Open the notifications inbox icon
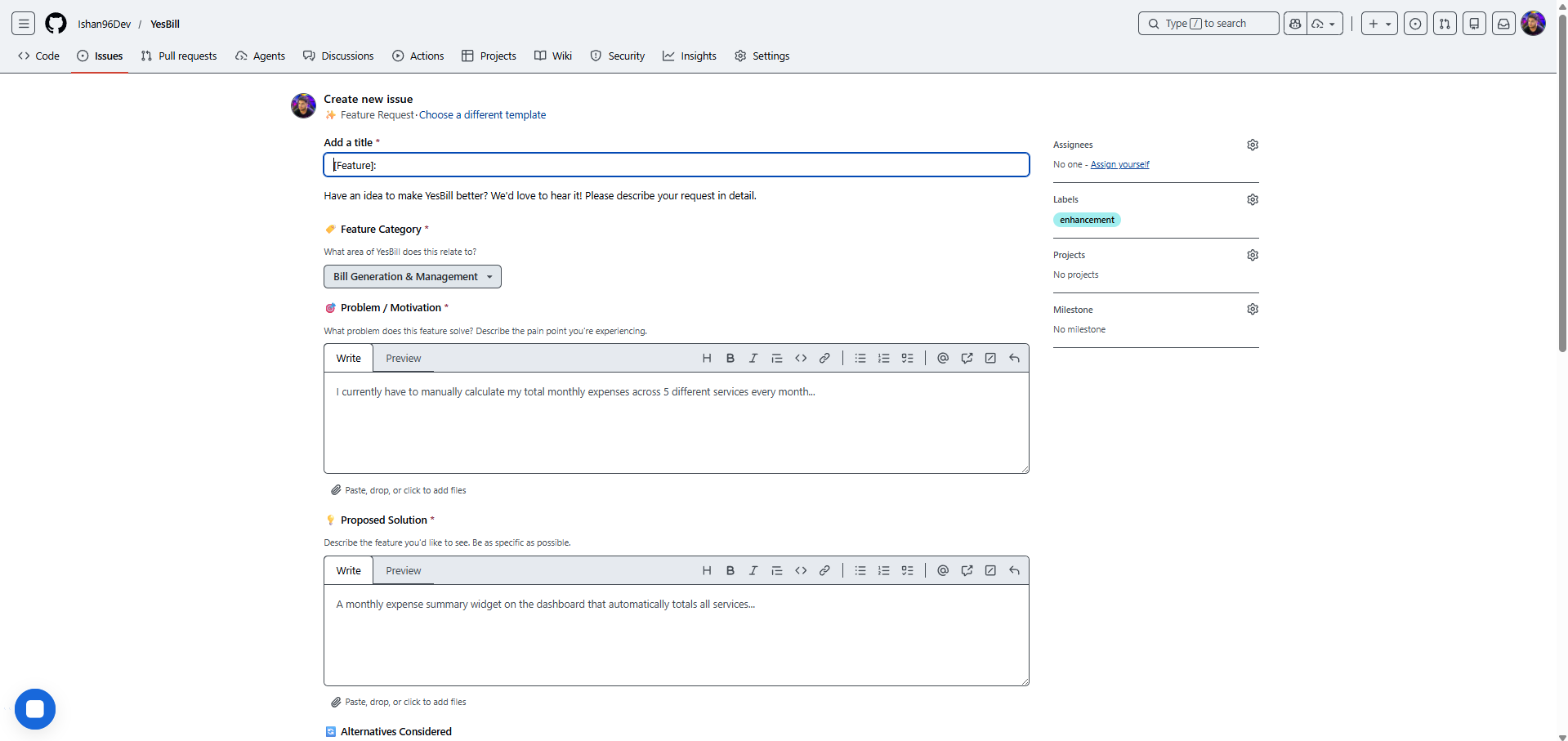 1503,24
